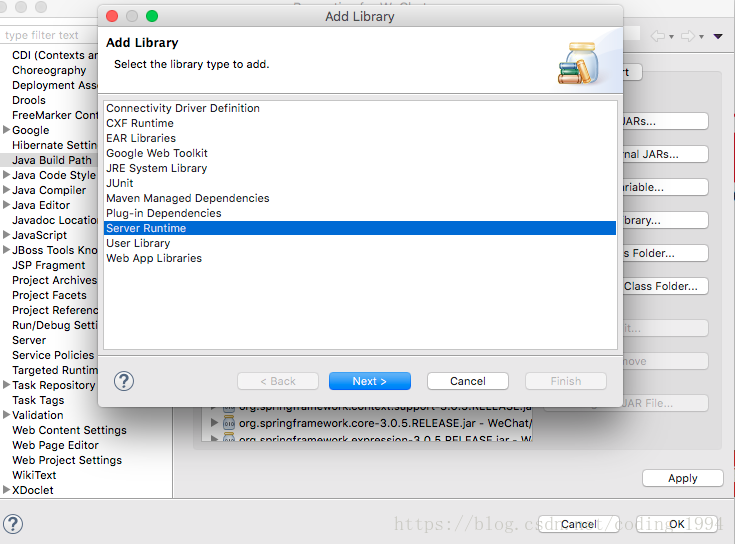Choose EAR Libraries in the list
The height and width of the screenshot is (544, 735).
(x=360, y=138)
